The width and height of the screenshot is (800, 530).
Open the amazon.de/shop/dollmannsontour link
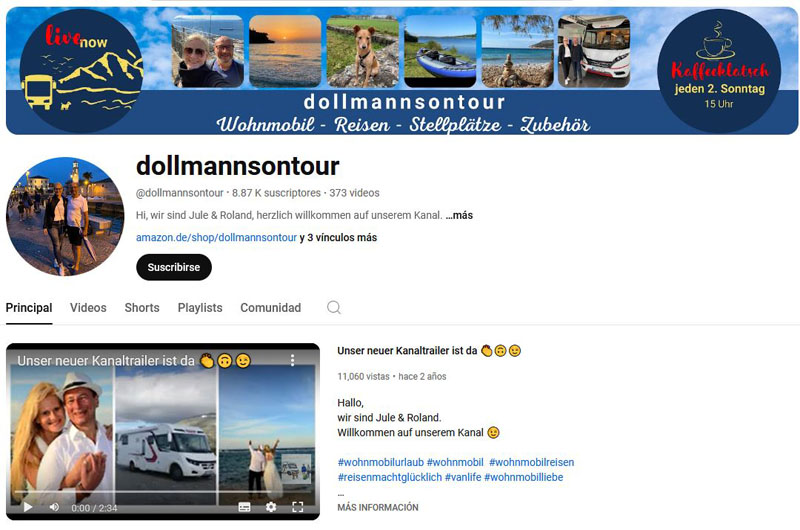coord(216,238)
